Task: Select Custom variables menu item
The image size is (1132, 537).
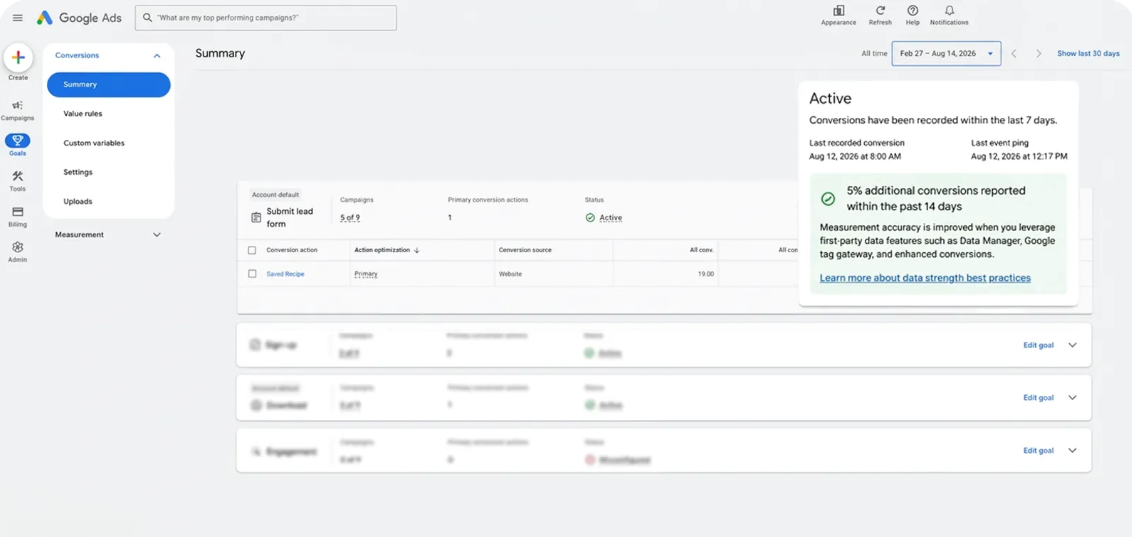Action: point(94,143)
